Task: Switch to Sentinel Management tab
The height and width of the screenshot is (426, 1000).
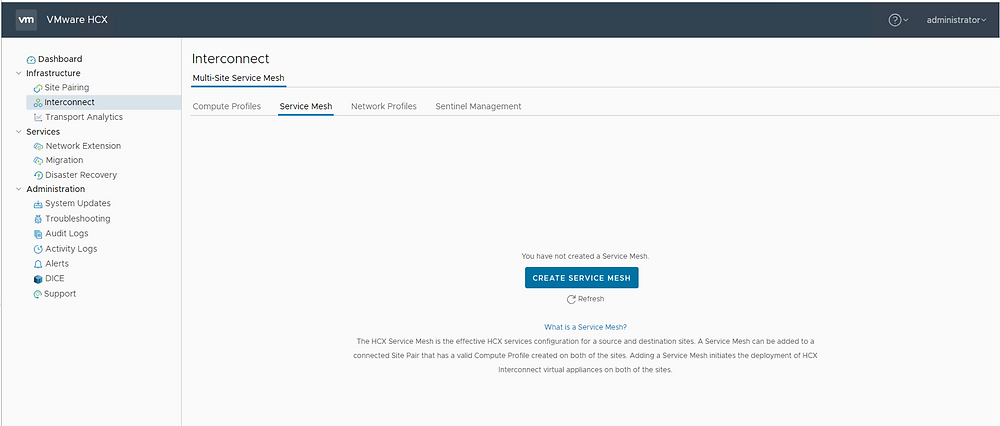Action: click(478, 106)
